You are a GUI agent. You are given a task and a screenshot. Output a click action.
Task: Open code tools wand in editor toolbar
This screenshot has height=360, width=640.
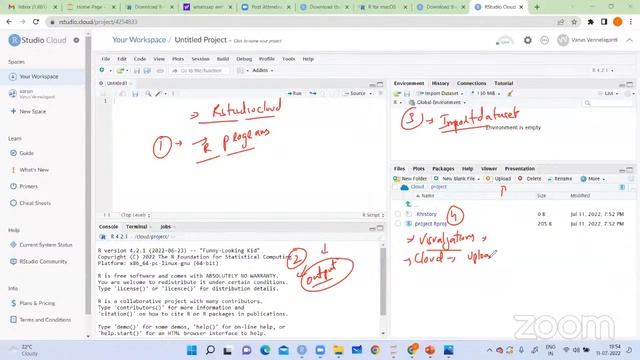(x=158, y=93)
